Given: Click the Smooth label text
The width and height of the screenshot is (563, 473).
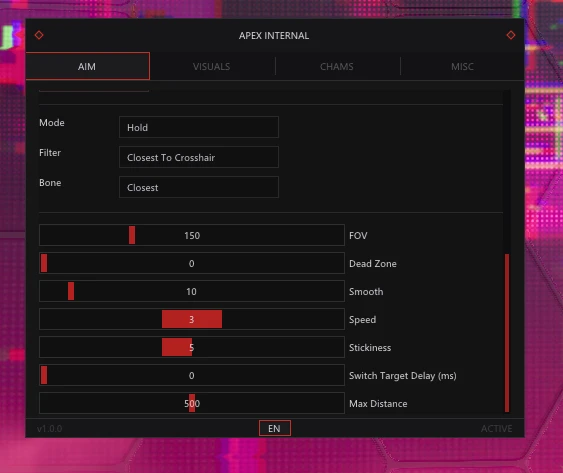Looking at the screenshot, I should pyautogui.click(x=366, y=292).
